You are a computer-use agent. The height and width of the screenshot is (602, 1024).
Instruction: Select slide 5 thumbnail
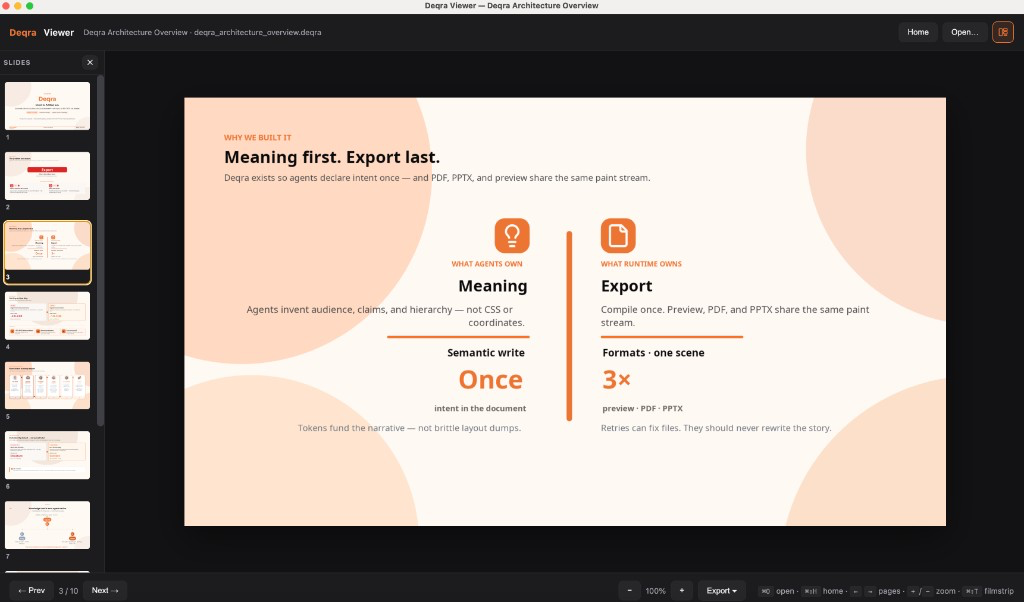pyautogui.click(x=48, y=385)
